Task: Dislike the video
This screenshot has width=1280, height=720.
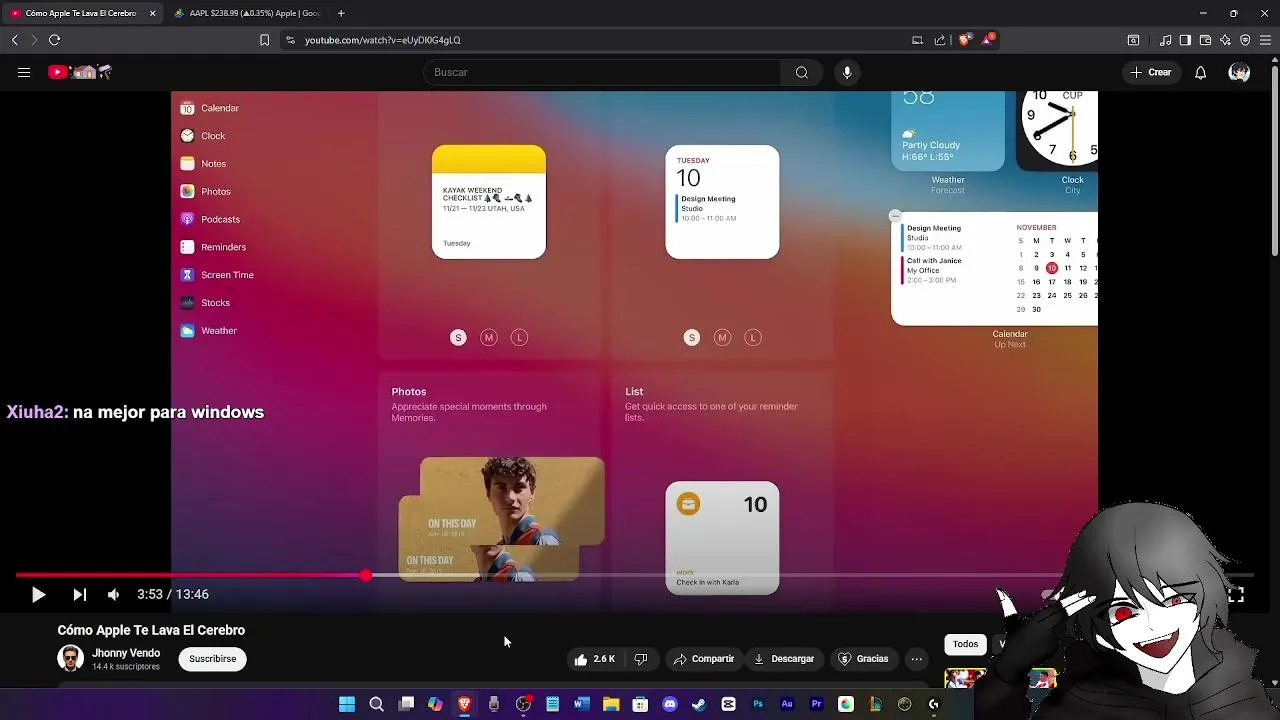Action: 641,659
